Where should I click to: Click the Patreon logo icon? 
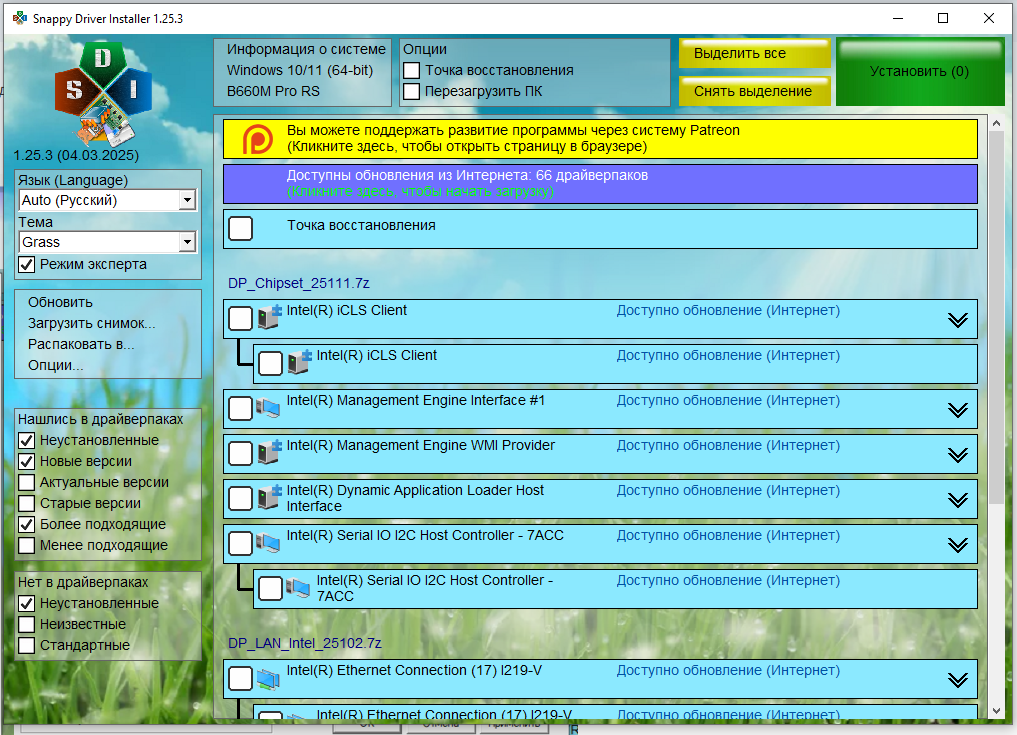(258, 138)
